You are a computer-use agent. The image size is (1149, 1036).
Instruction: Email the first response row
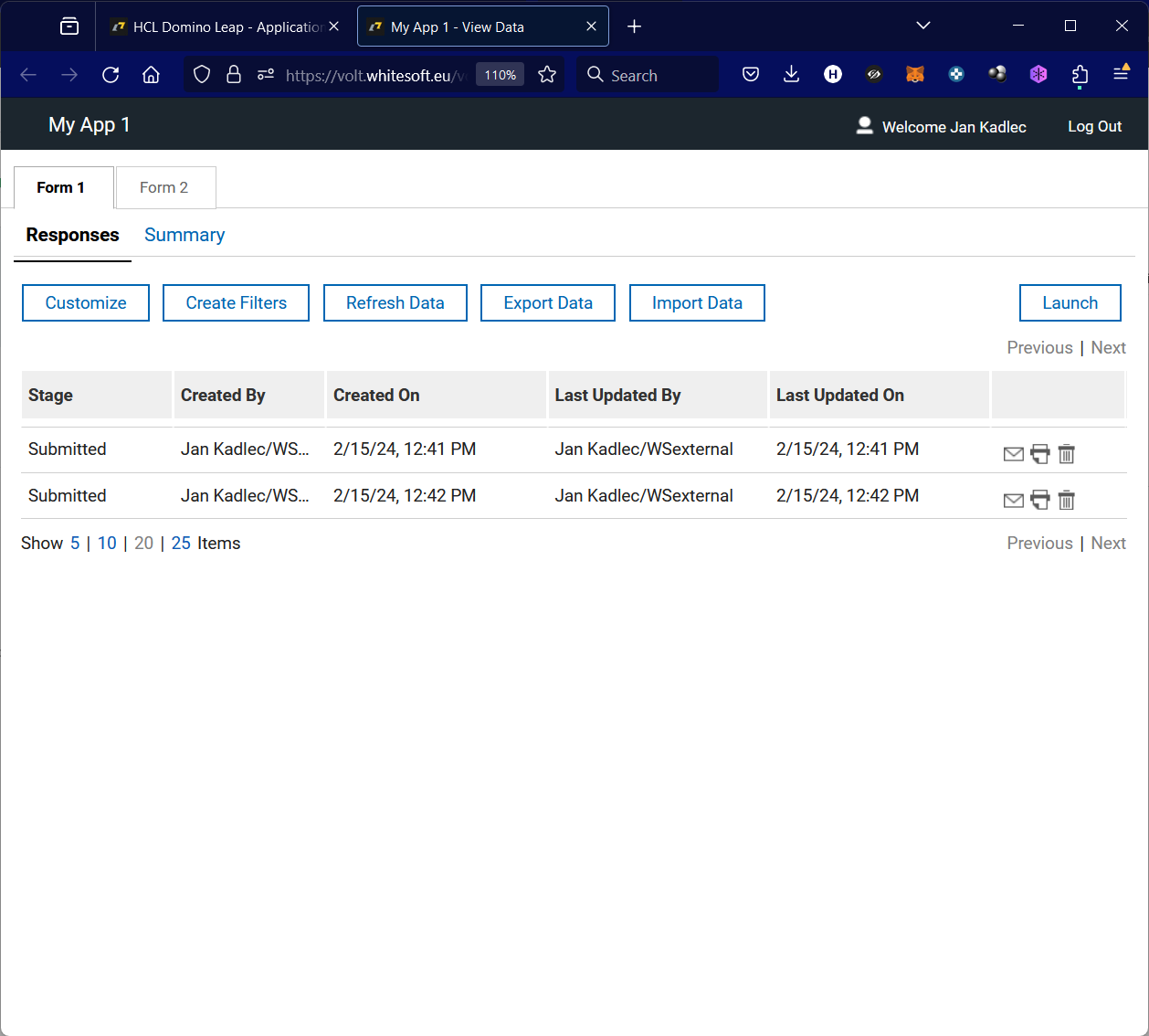tap(1014, 453)
